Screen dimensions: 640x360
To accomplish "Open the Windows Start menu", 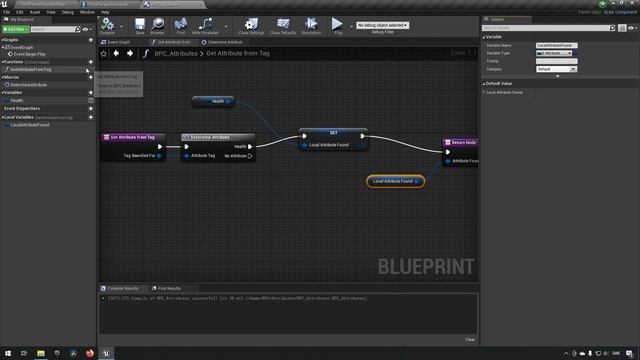I will point(8,353).
